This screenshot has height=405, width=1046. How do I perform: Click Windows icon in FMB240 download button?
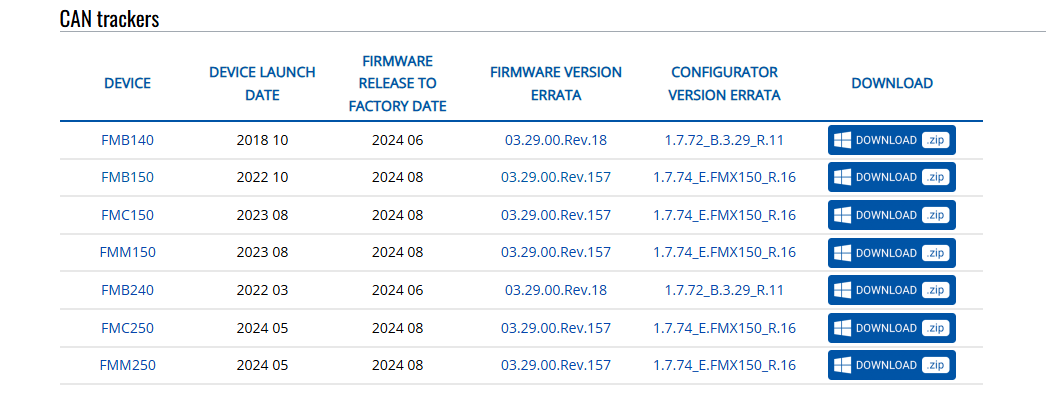pyautogui.click(x=842, y=290)
